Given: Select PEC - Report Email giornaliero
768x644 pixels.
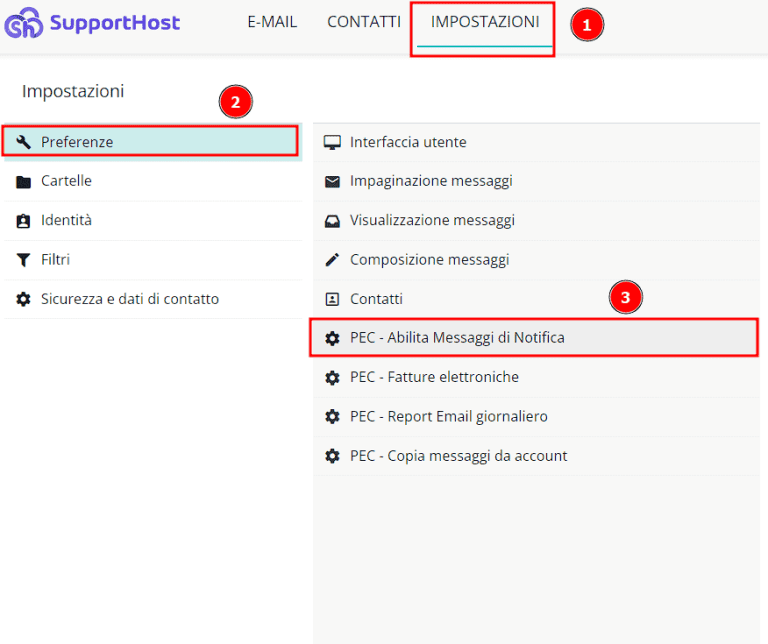Looking at the screenshot, I should coord(448,416).
